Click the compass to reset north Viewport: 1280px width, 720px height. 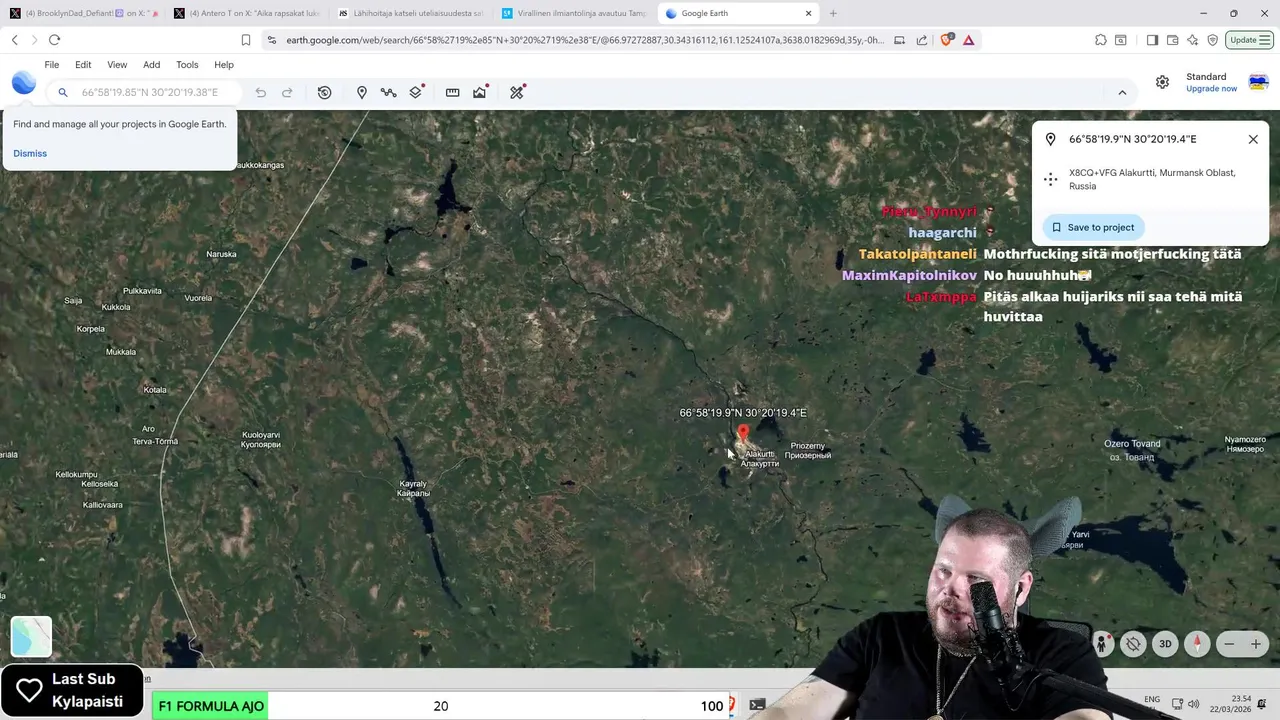coord(1197,644)
